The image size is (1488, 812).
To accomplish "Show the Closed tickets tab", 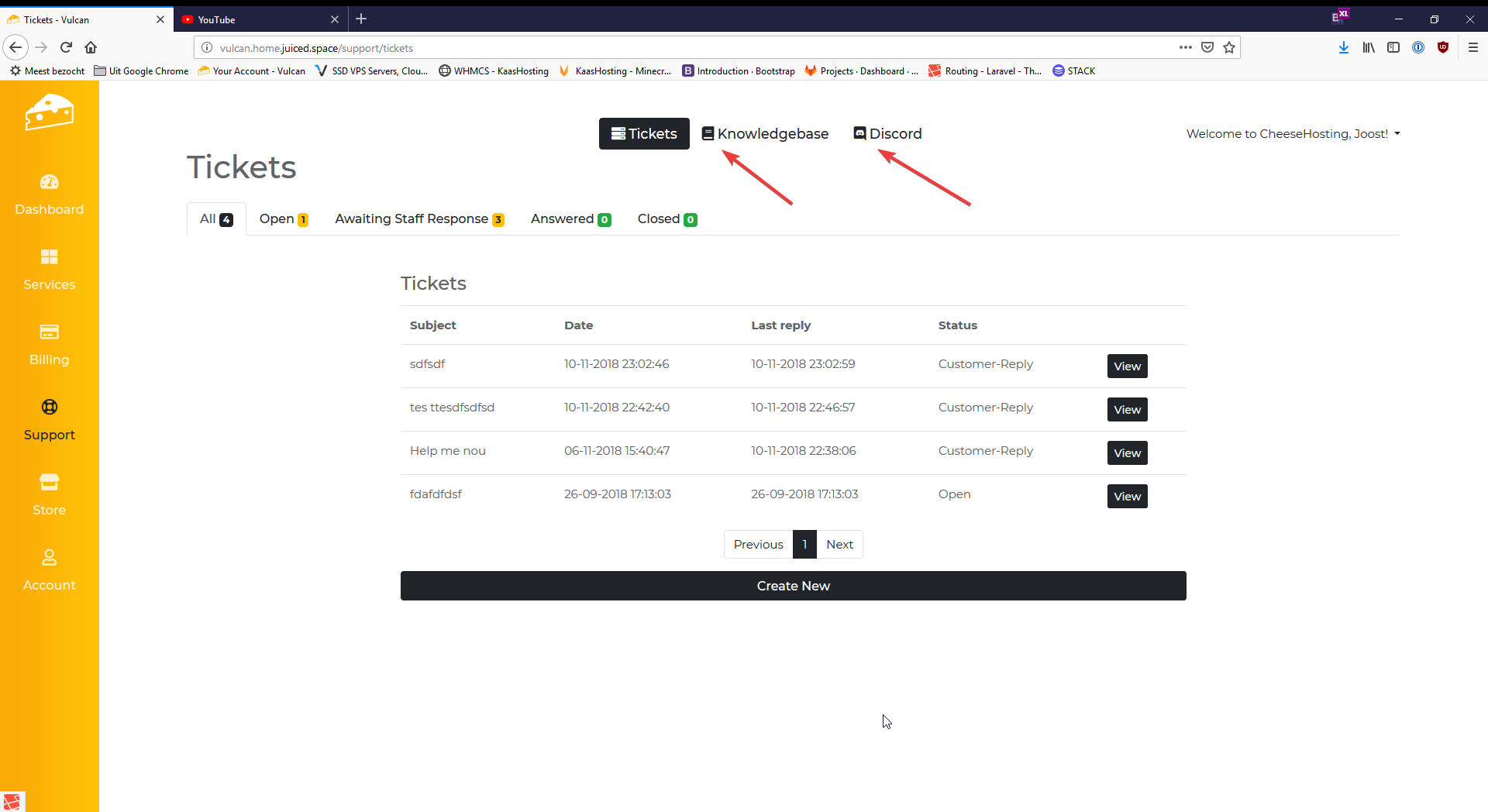I will point(666,219).
